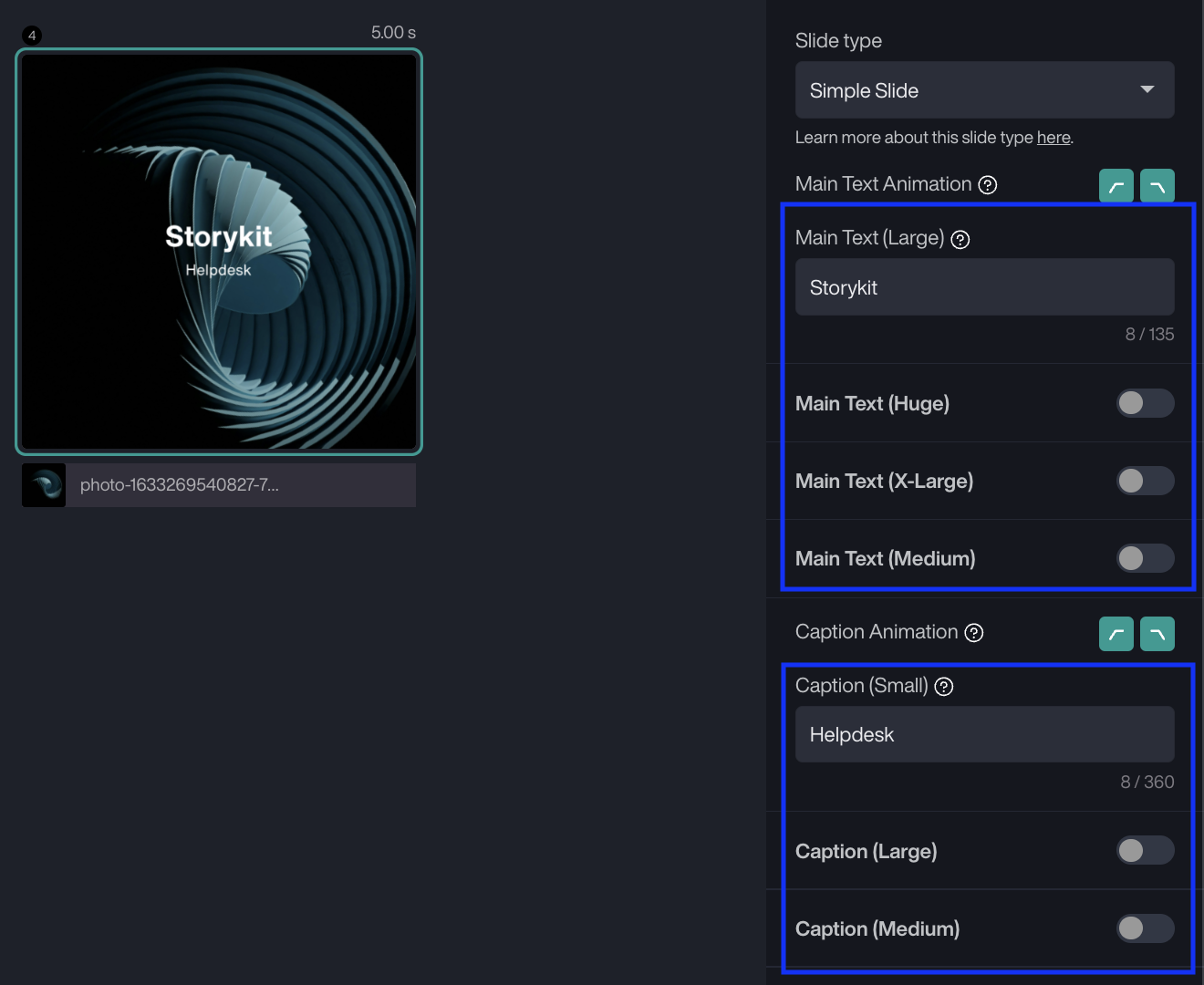
Task: Enable the Caption (Medium) toggle
Action: point(1145,928)
